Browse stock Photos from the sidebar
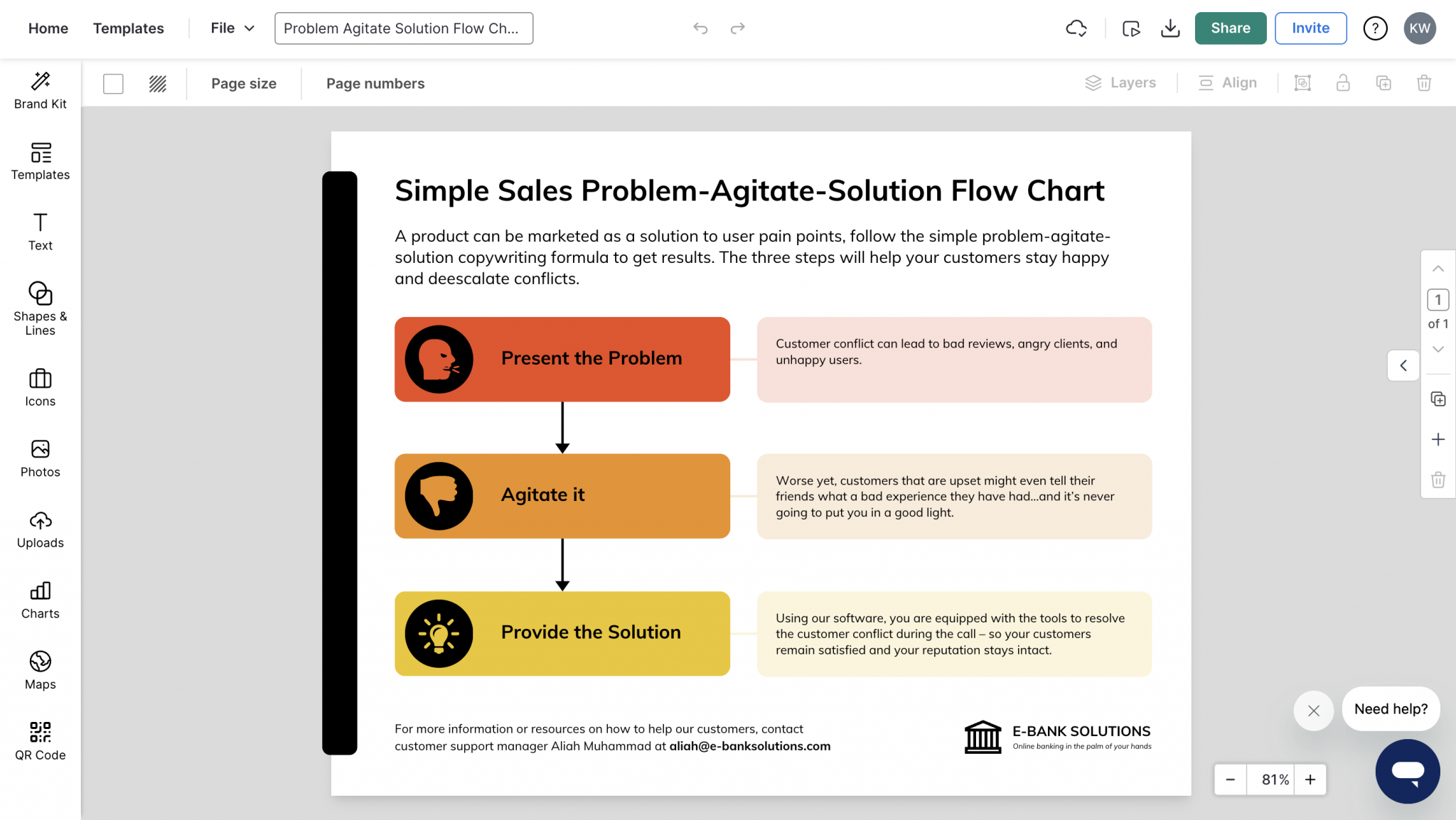 pos(40,458)
